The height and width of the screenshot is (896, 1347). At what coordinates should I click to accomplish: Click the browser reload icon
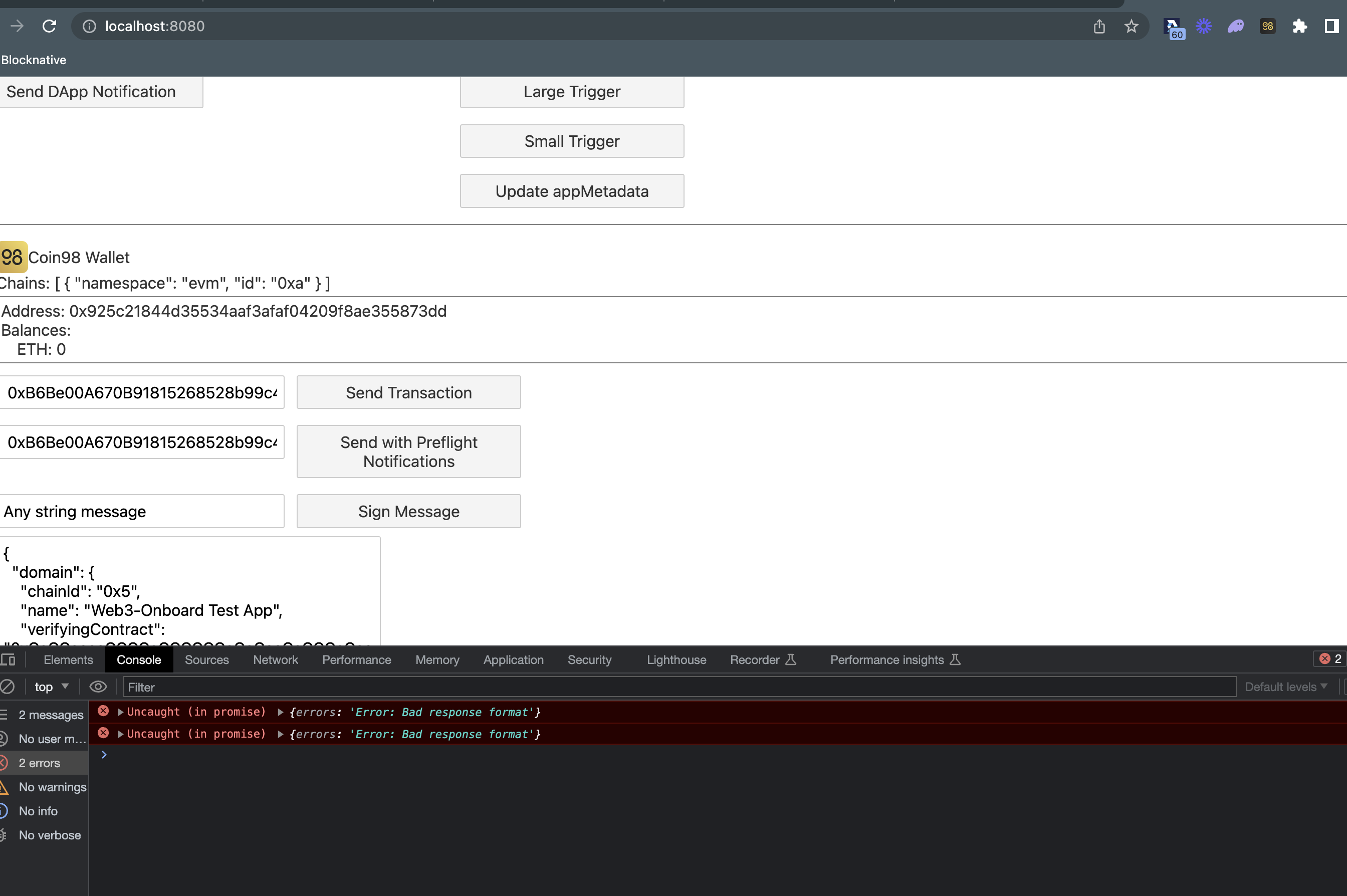tap(49, 26)
